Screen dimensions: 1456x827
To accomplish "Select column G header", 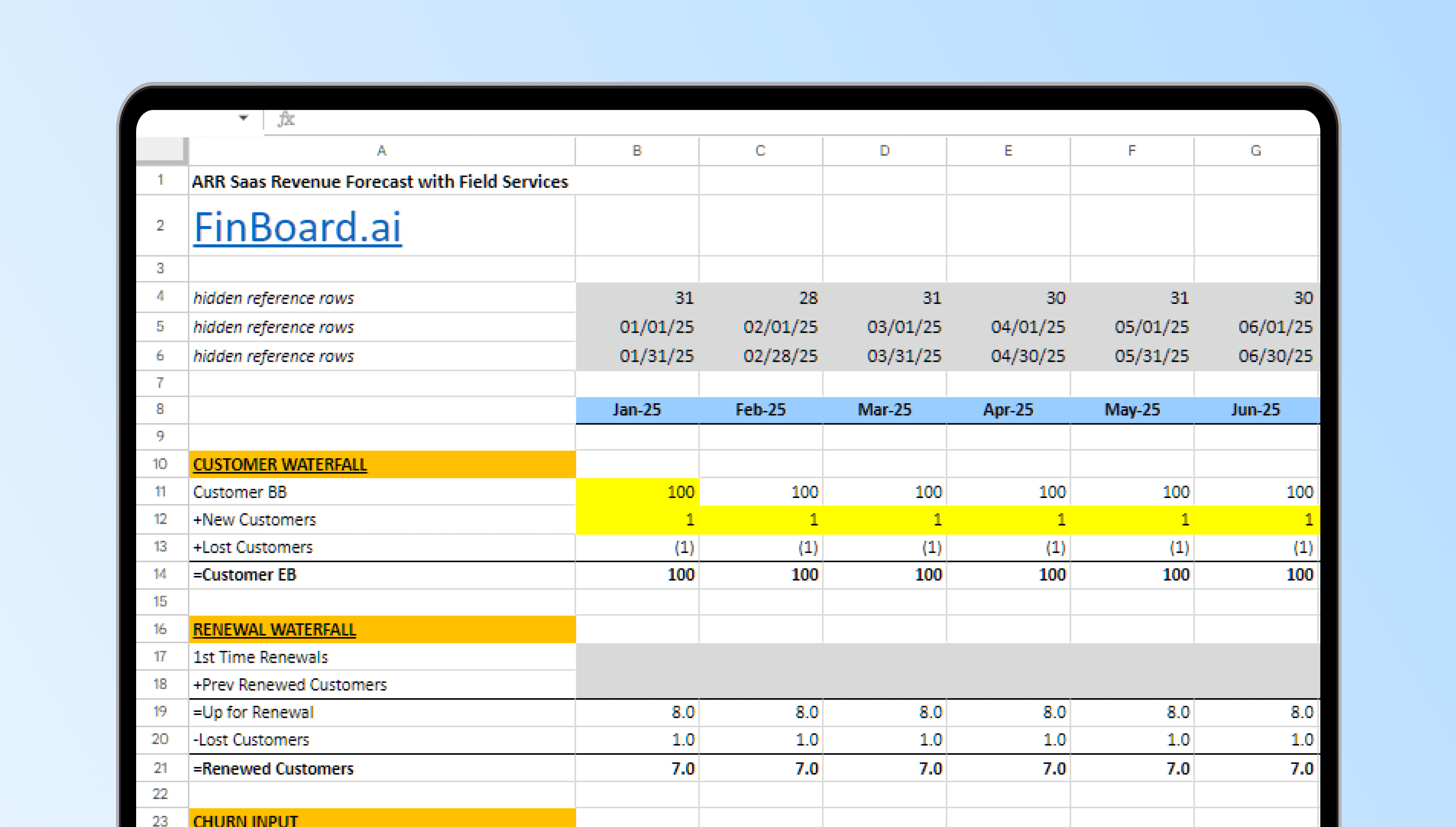I will 1256,151.
